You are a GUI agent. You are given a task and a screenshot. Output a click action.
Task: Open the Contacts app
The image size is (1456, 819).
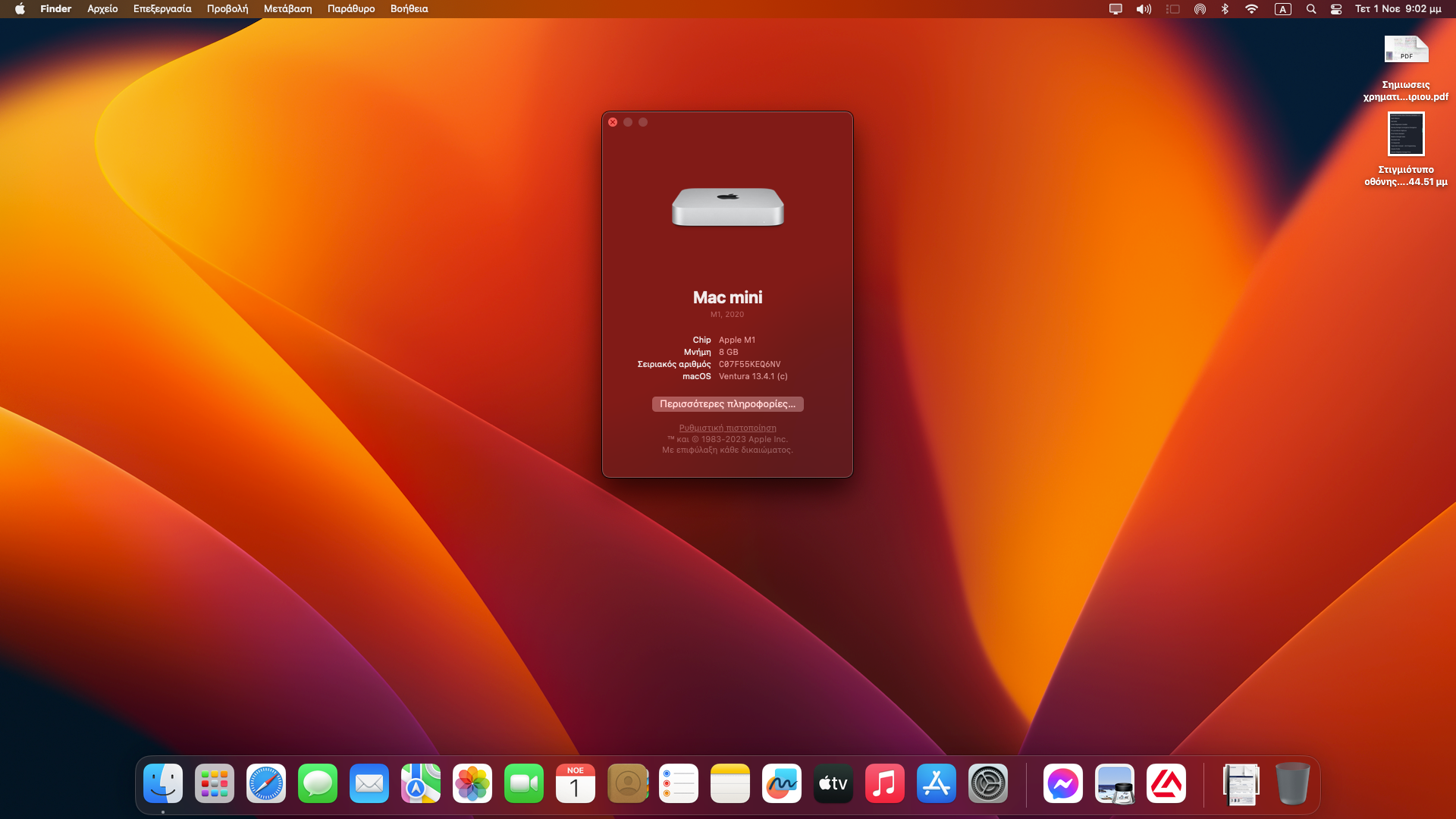[x=627, y=783]
